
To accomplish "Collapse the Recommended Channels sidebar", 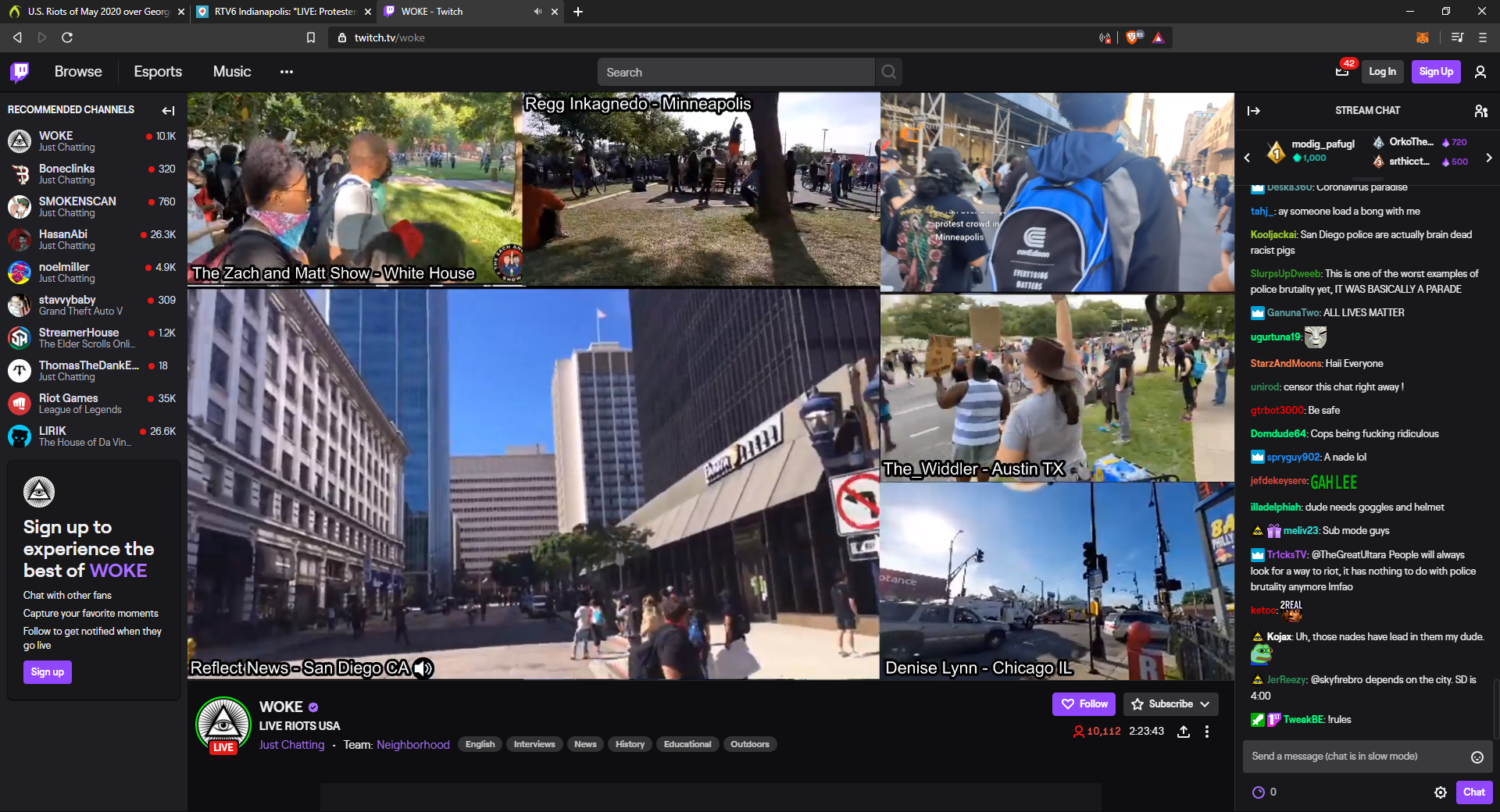I will [168, 110].
